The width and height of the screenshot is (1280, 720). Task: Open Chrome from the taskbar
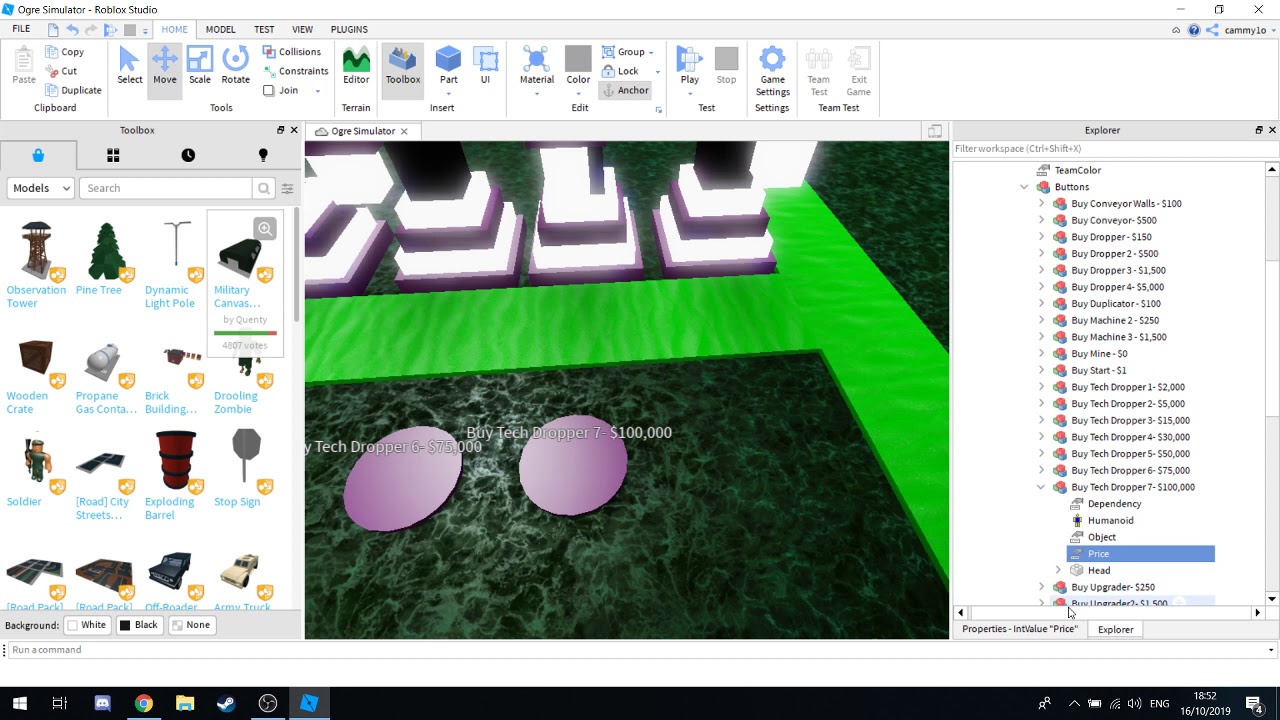(143, 704)
